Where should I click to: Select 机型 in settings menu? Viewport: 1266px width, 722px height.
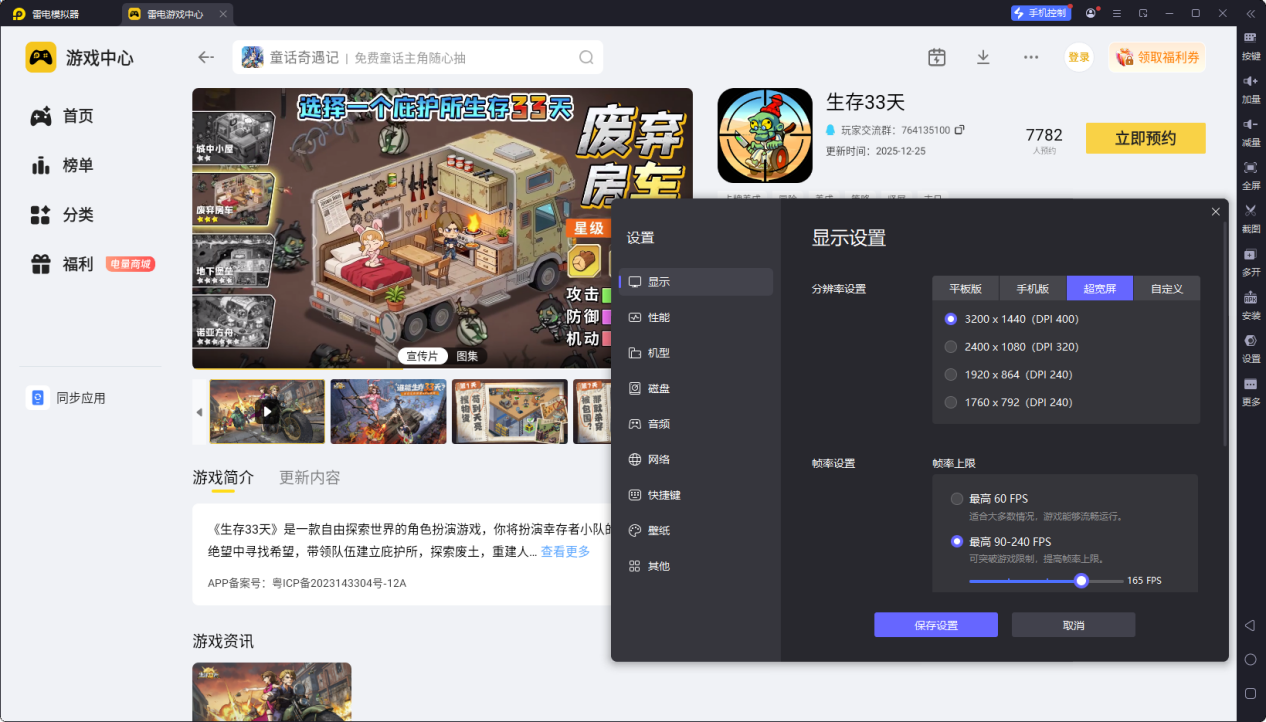point(696,353)
